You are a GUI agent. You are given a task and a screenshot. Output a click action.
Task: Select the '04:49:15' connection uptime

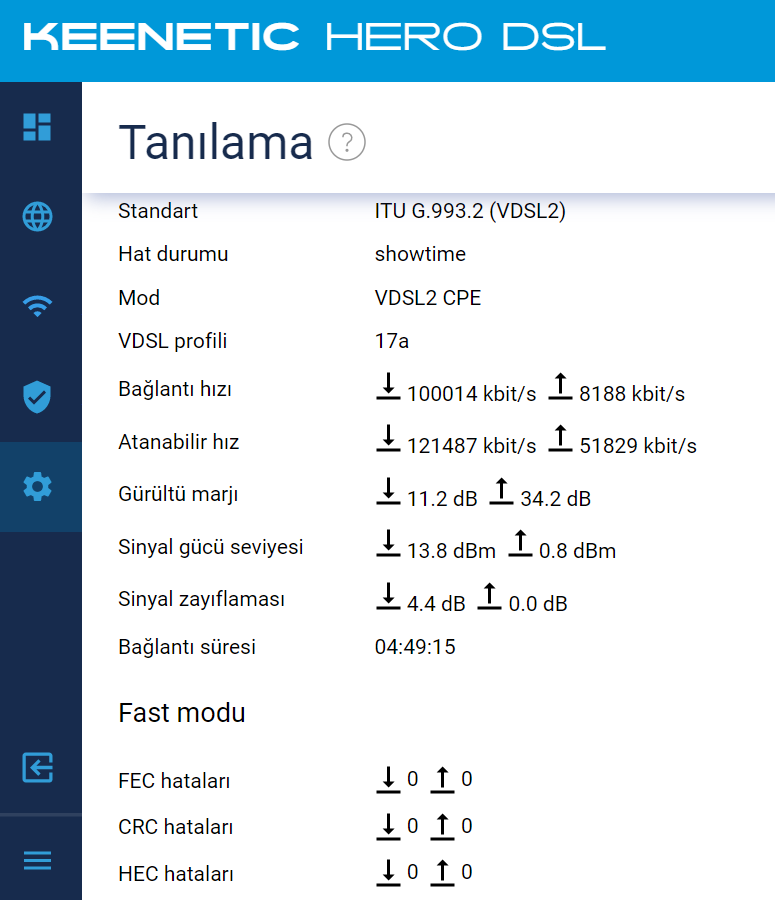tap(415, 647)
